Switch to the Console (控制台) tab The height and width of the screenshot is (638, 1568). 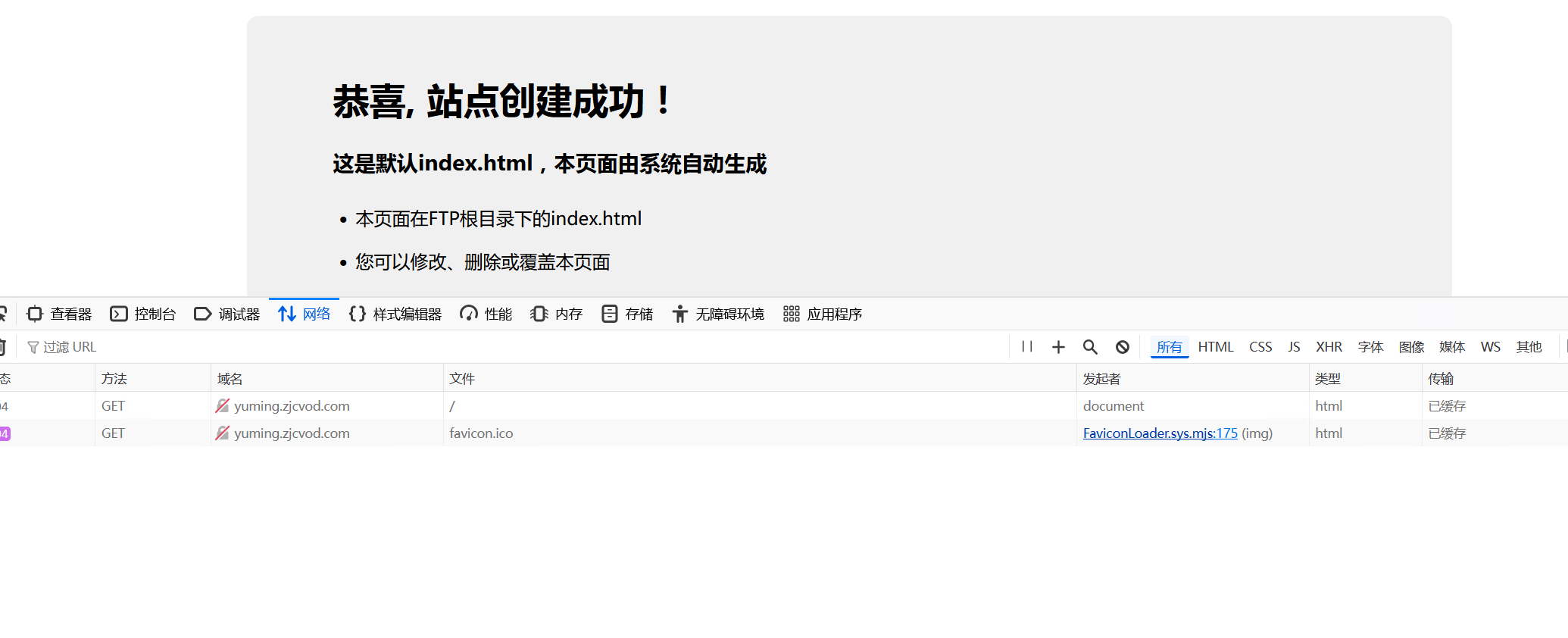[x=143, y=314]
